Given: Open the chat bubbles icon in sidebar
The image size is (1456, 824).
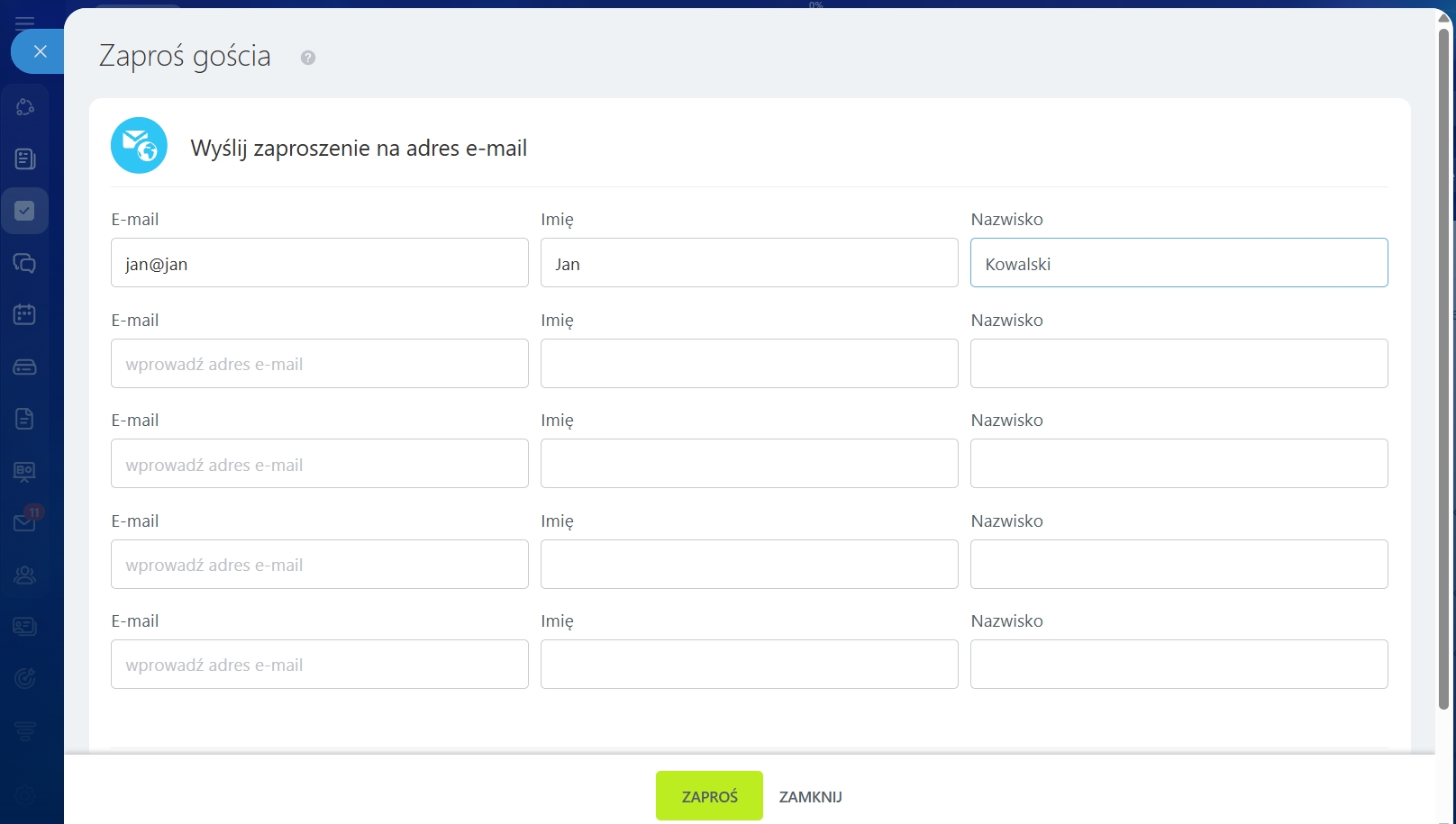Looking at the screenshot, I should (25, 263).
